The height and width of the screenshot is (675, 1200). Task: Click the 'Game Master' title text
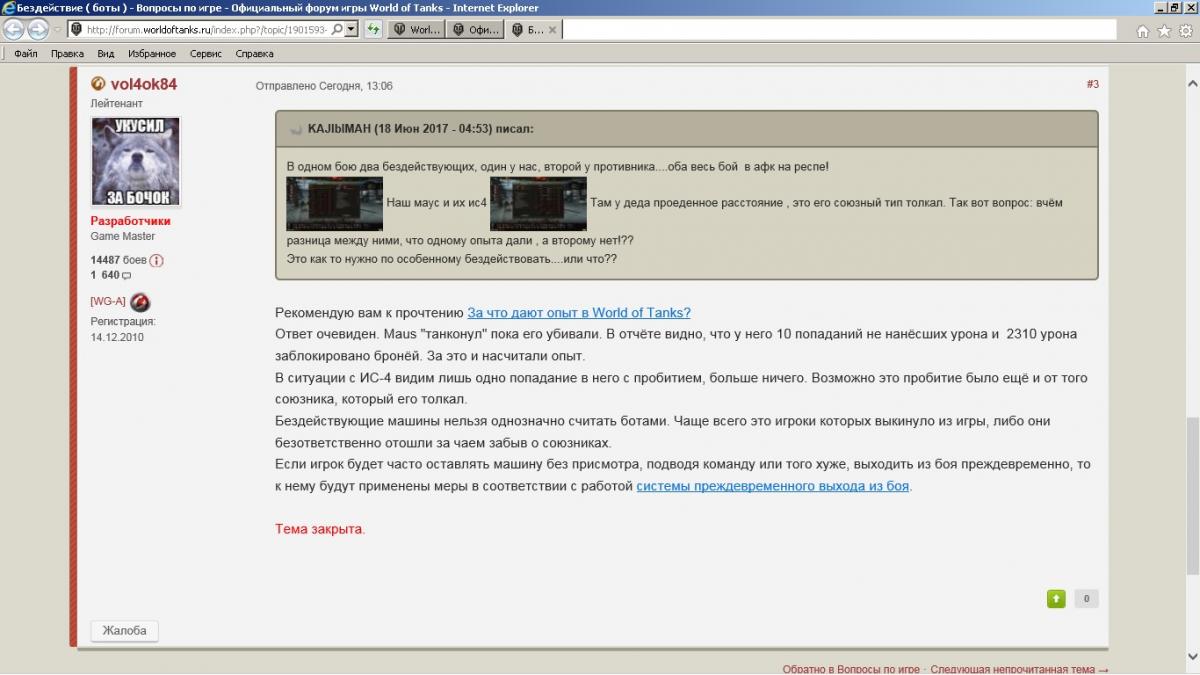123,236
